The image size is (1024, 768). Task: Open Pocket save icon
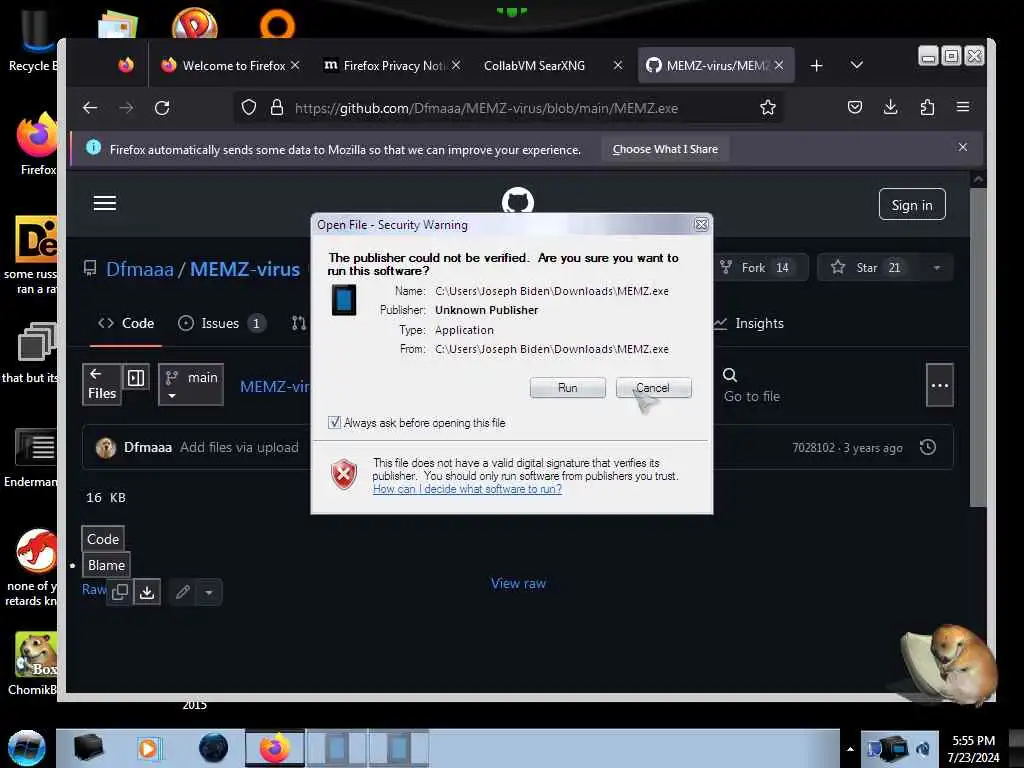click(855, 107)
